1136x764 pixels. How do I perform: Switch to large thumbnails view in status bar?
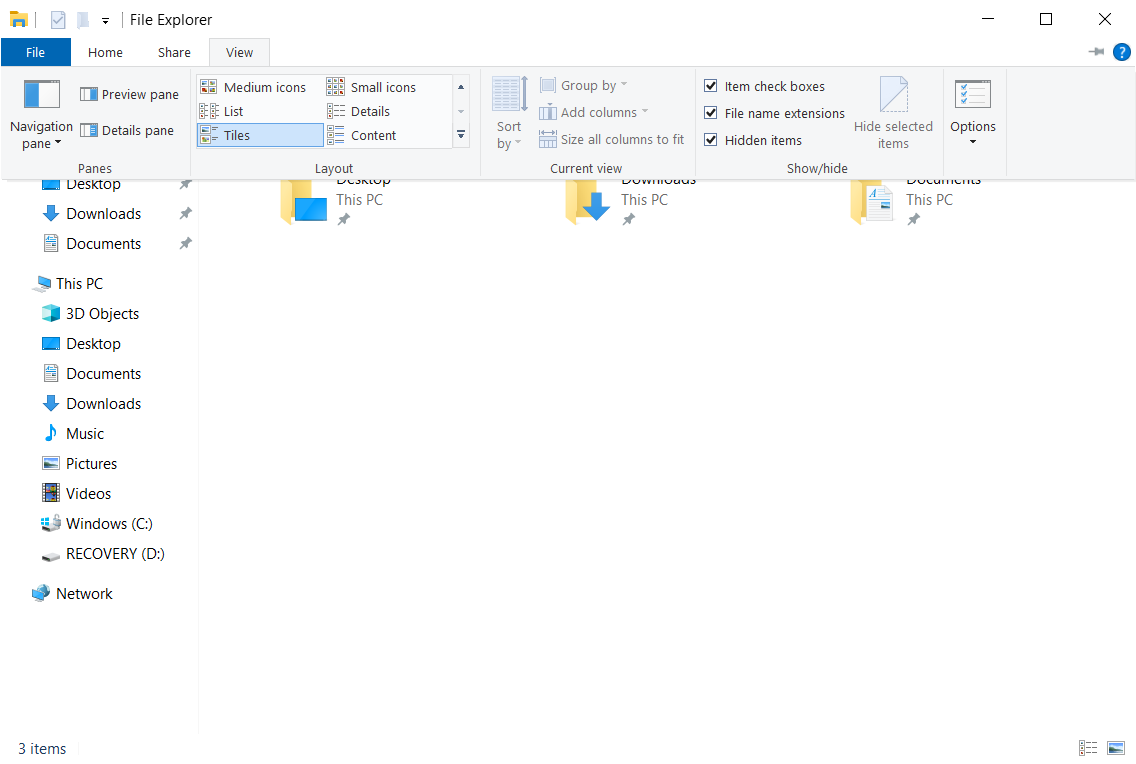(x=1116, y=748)
